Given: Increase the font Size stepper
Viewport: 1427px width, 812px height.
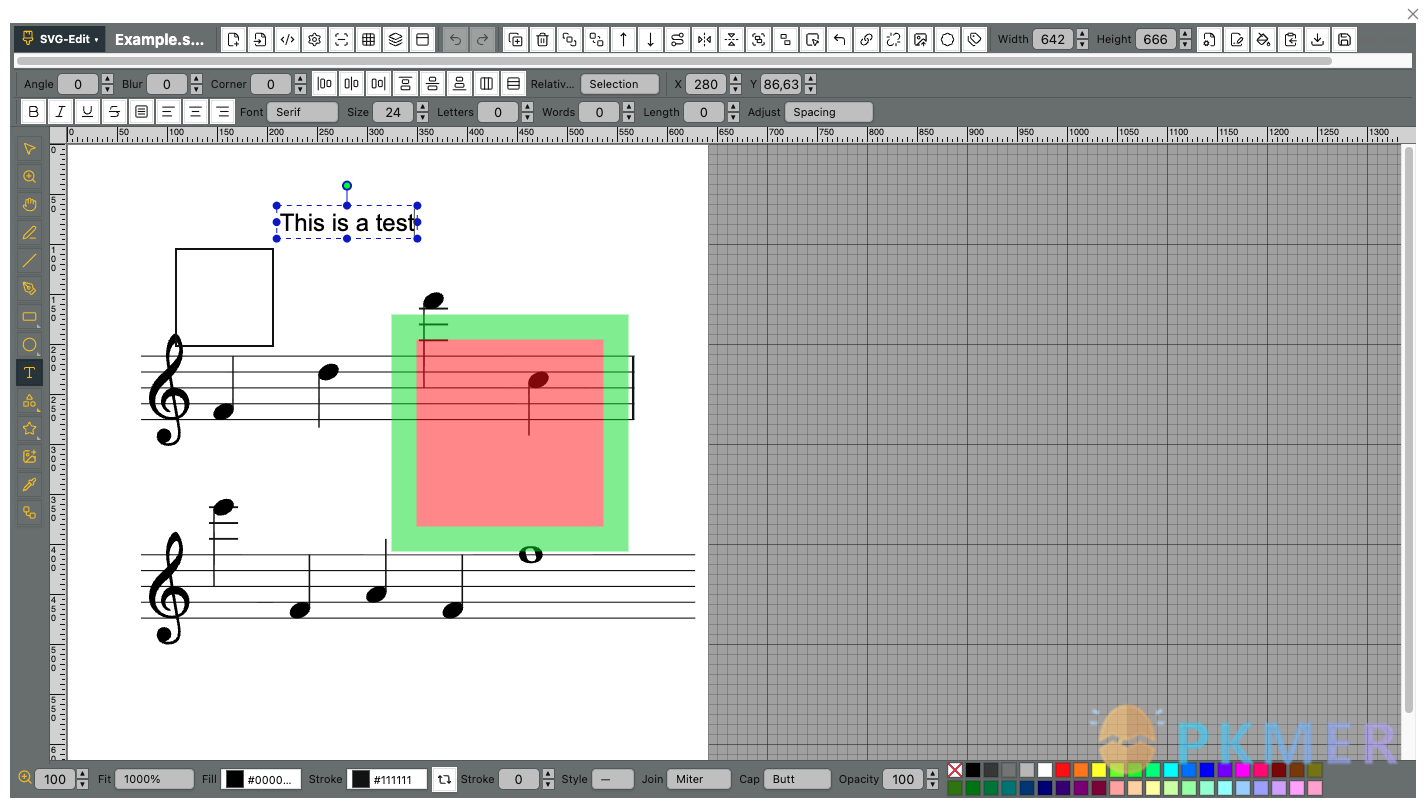Looking at the screenshot, I should point(422,107).
